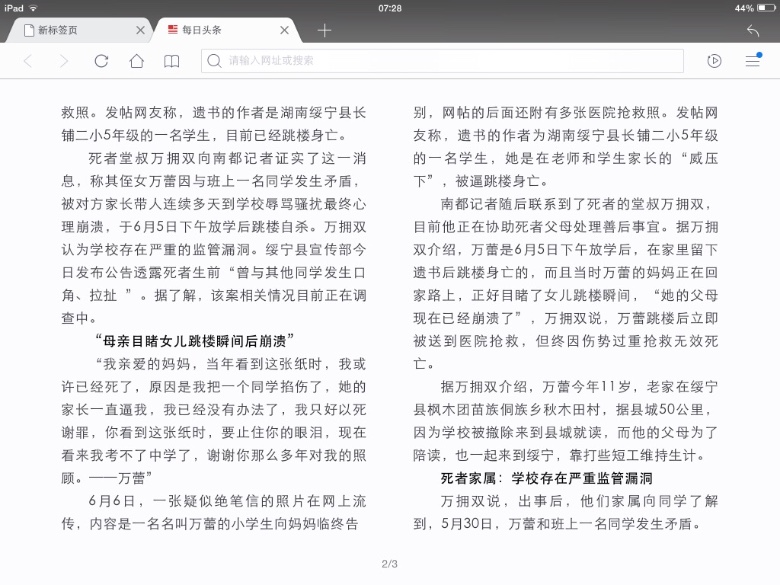Open the hamburger menu with blue dot

[x=753, y=60]
